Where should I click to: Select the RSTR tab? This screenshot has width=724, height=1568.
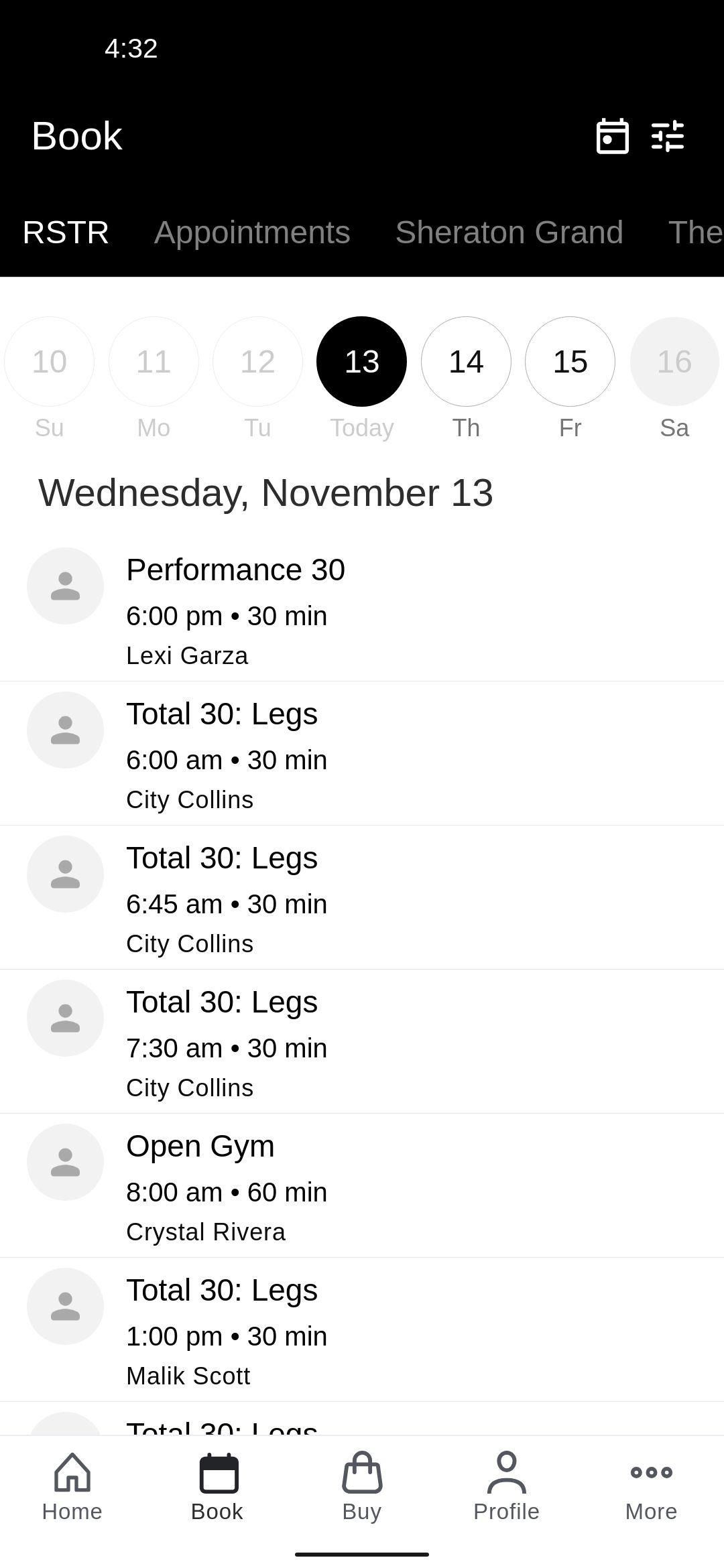pos(66,233)
